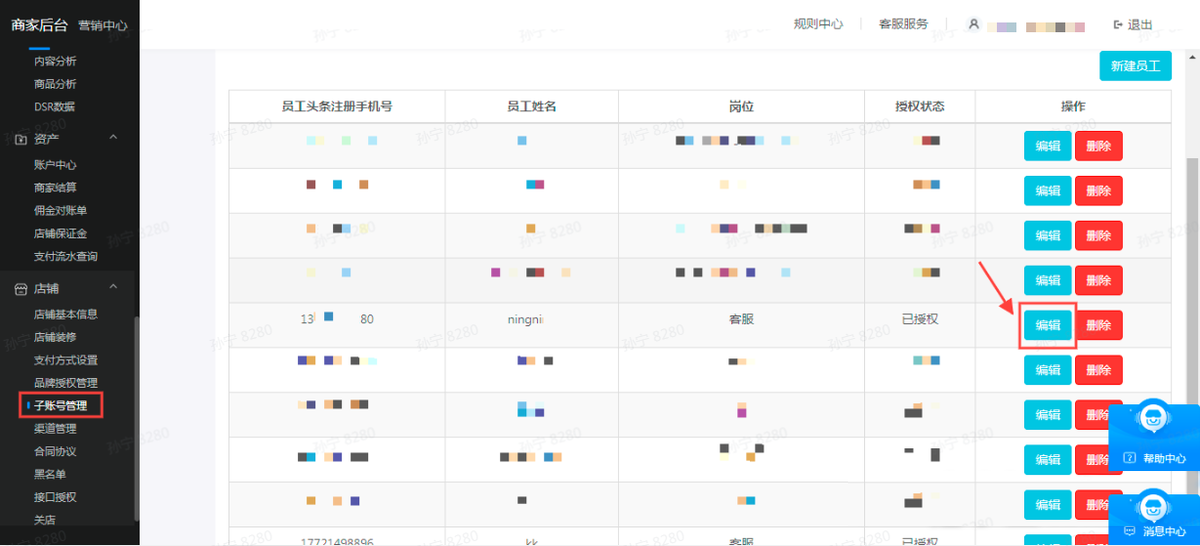Click 授权状态 column header
Screen dimensions: 1200x546
point(919,106)
